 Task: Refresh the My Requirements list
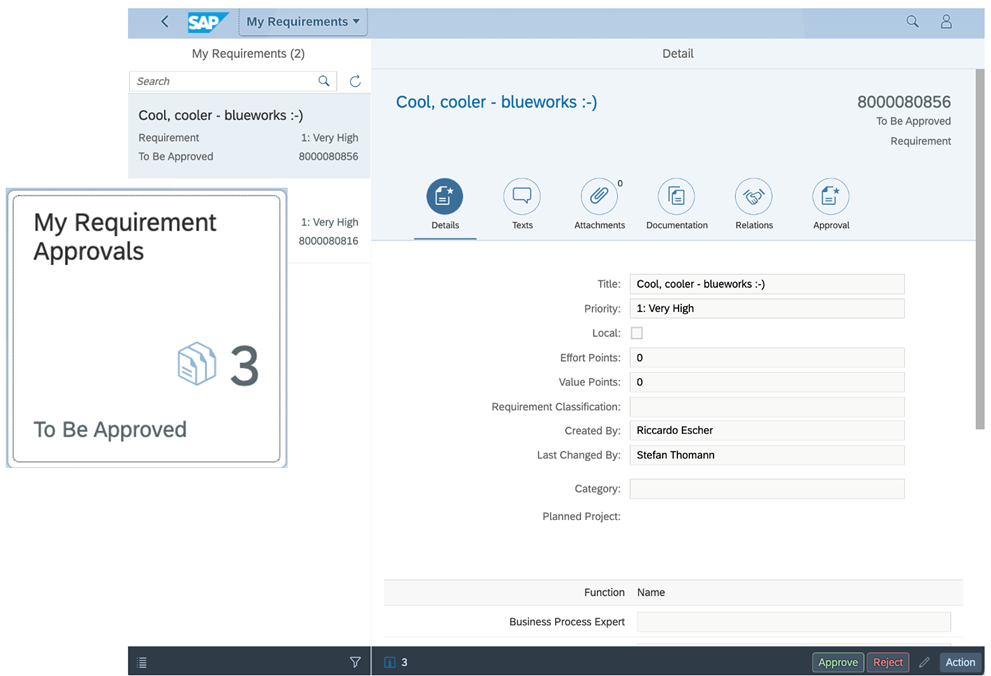355,81
